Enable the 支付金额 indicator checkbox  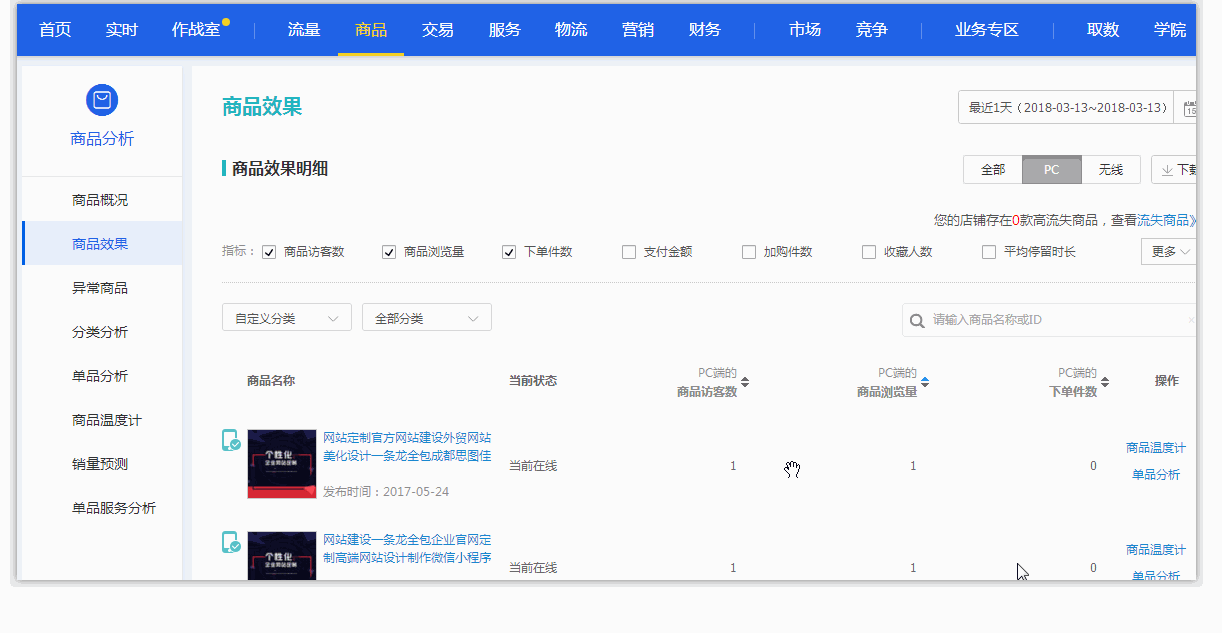(629, 252)
